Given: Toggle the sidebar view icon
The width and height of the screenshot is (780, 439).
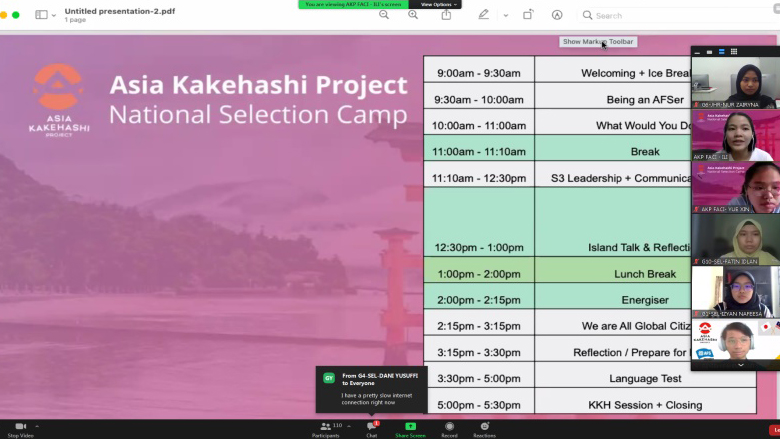Looking at the screenshot, I should pos(41,15).
